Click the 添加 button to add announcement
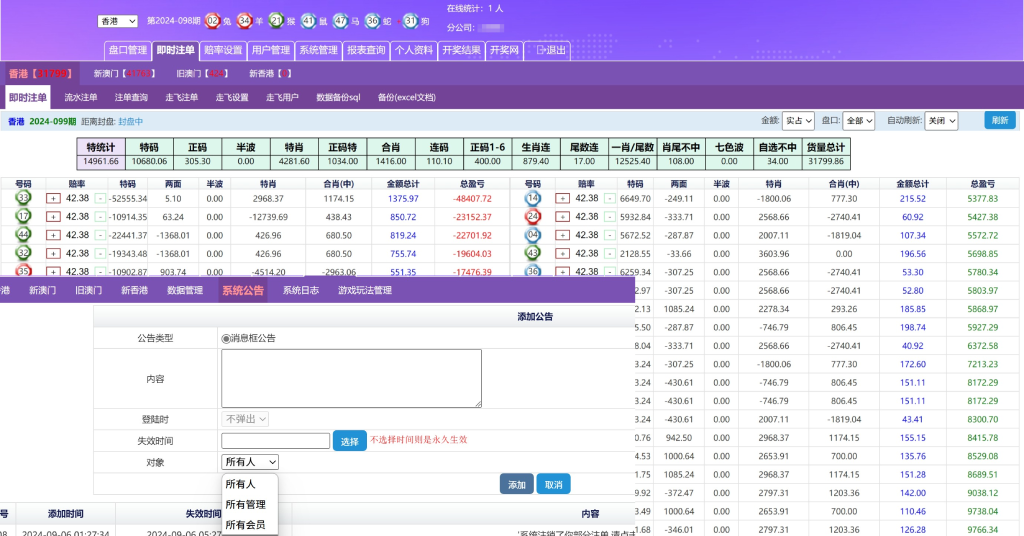 click(x=516, y=484)
